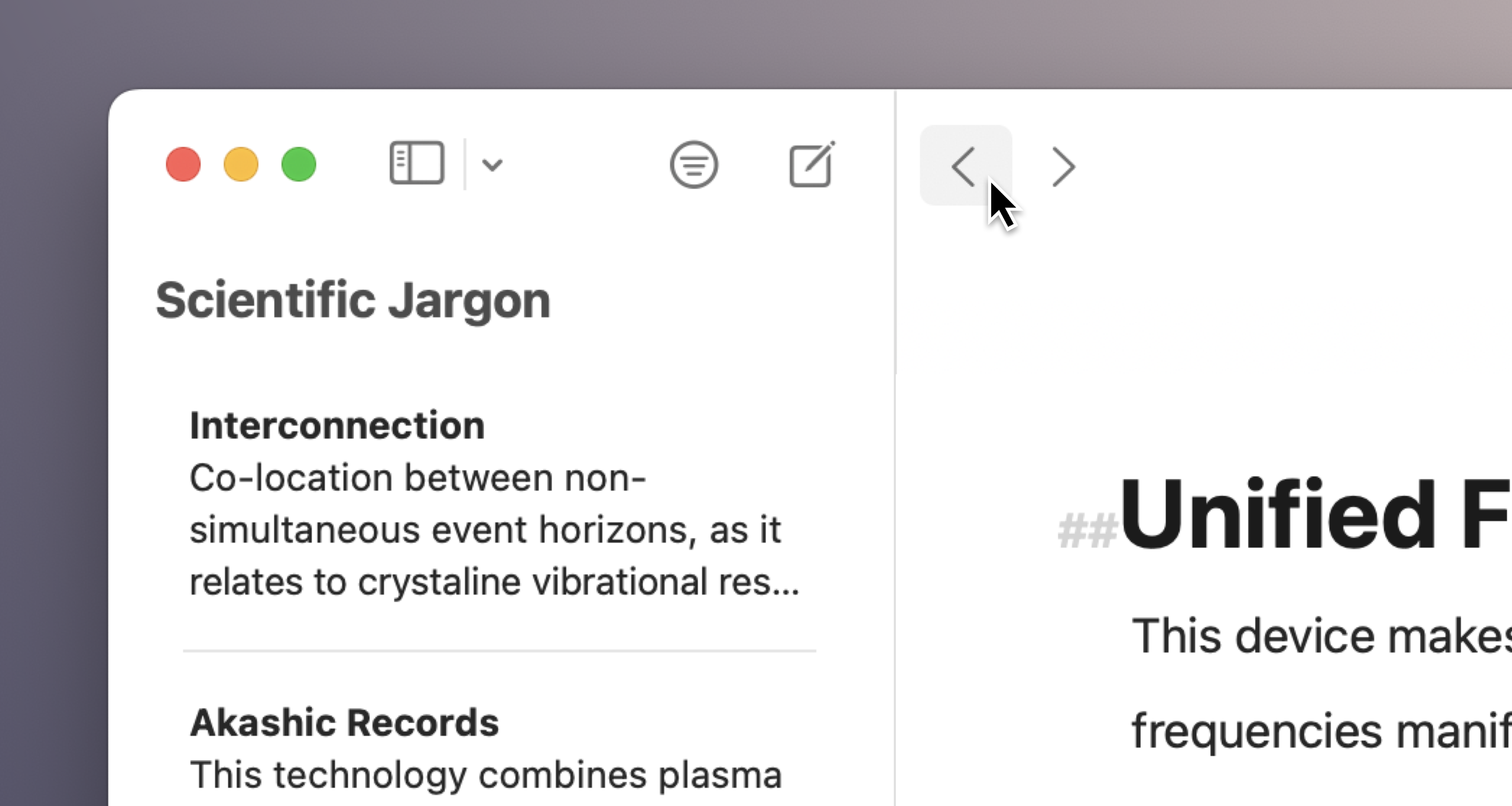Screen dimensions: 1512x806
Task: Click the Unified heading in editor
Action: pos(1315,515)
